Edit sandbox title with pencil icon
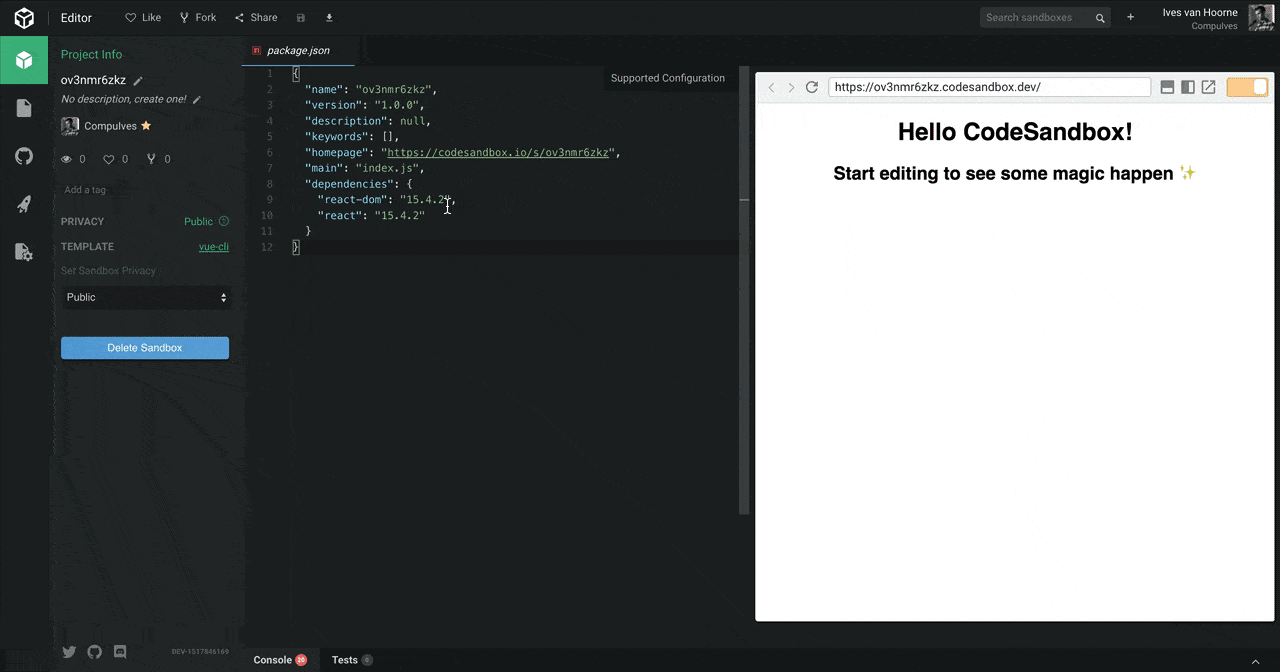 click(138, 81)
